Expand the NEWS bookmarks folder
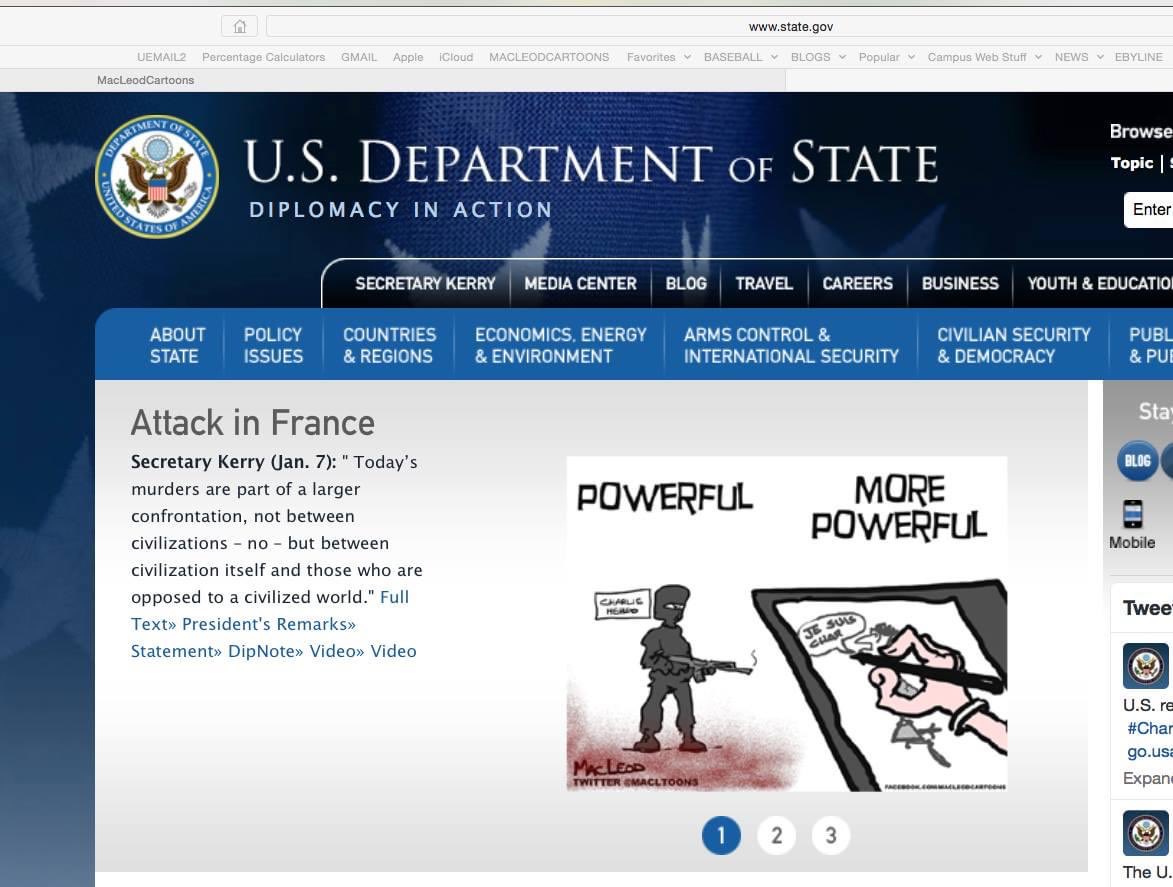Screen dimensions: 1173x887 (x=1079, y=57)
